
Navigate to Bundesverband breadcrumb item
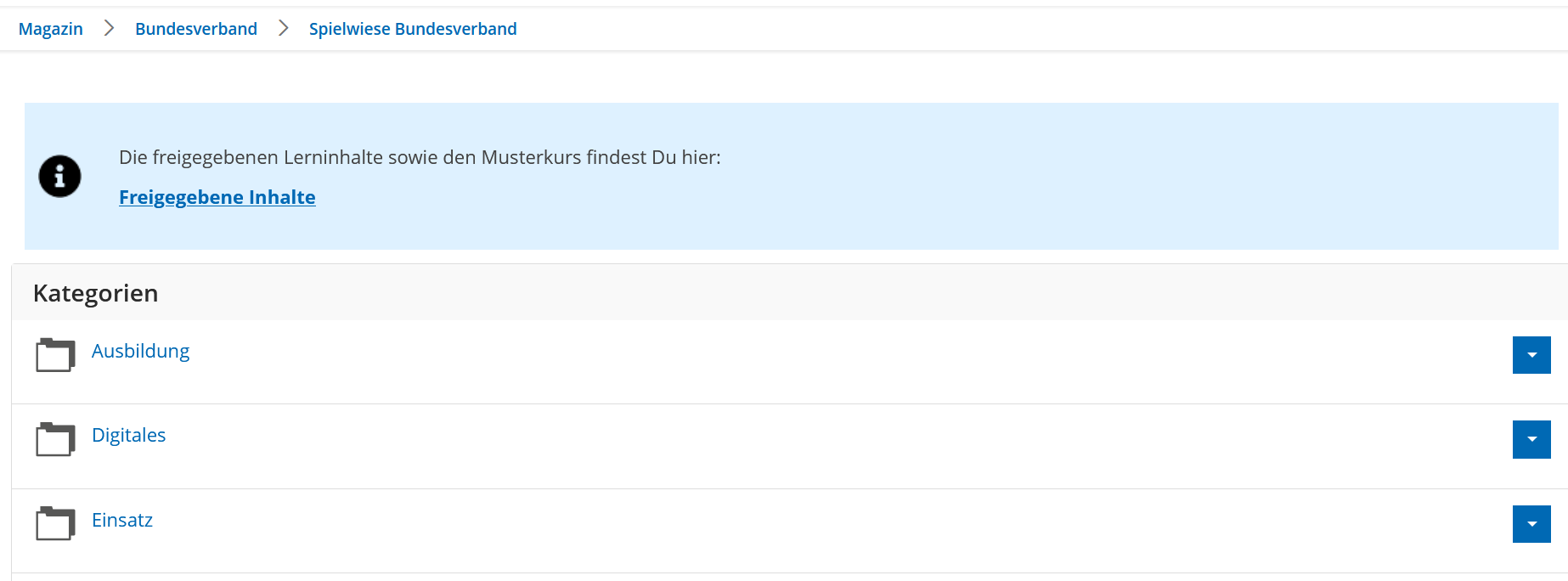click(x=195, y=29)
